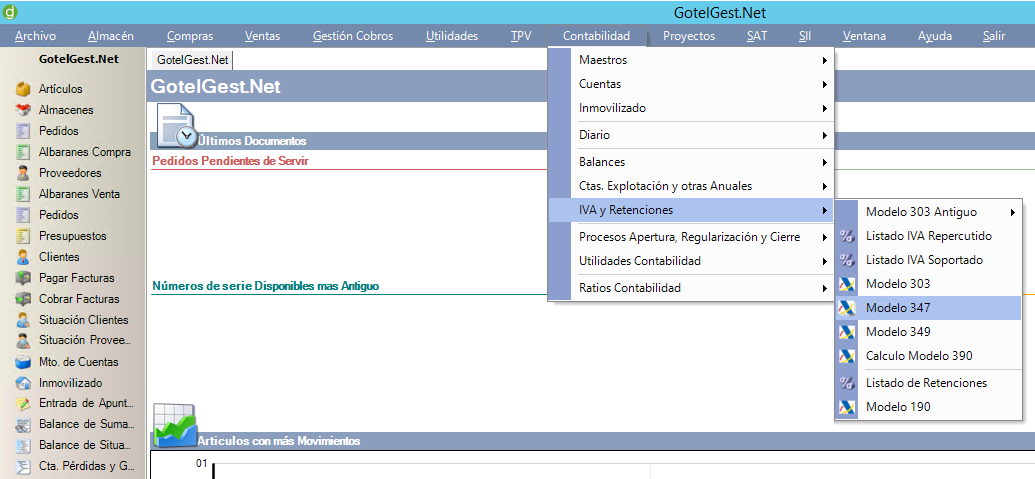Viewport: 1035px width, 479px height.
Task: Expand the Inmovilizado submenu arrow in menu
Action: click(x=825, y=108)
